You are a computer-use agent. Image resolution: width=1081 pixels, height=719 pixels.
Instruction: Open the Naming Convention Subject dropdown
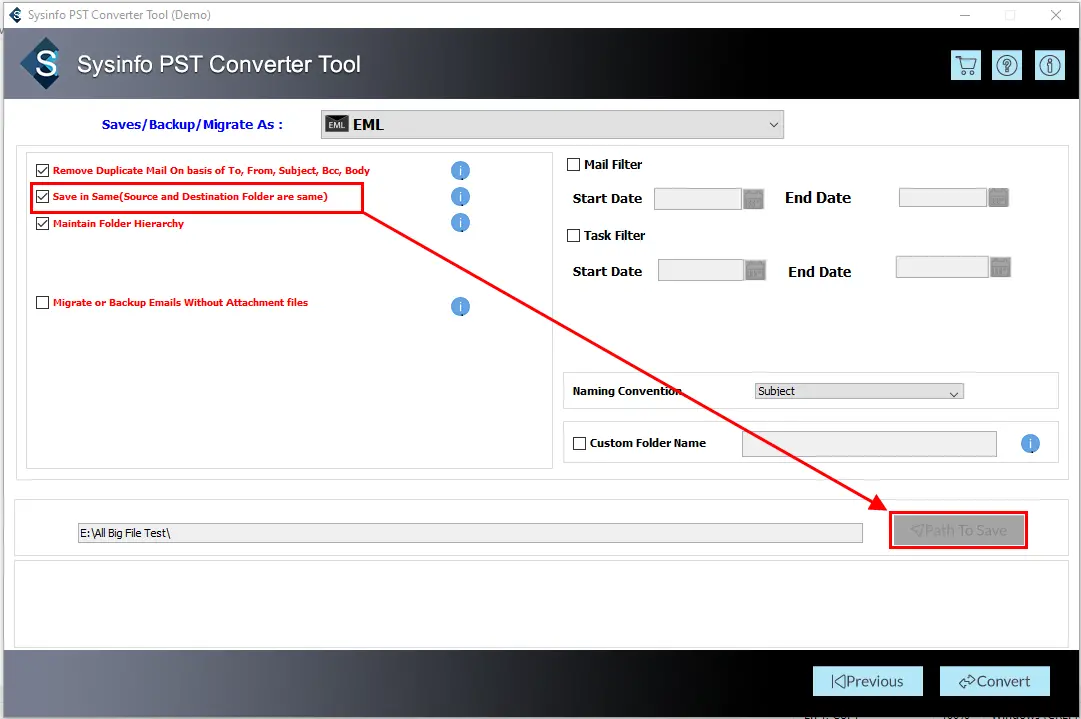coord(859,392)
